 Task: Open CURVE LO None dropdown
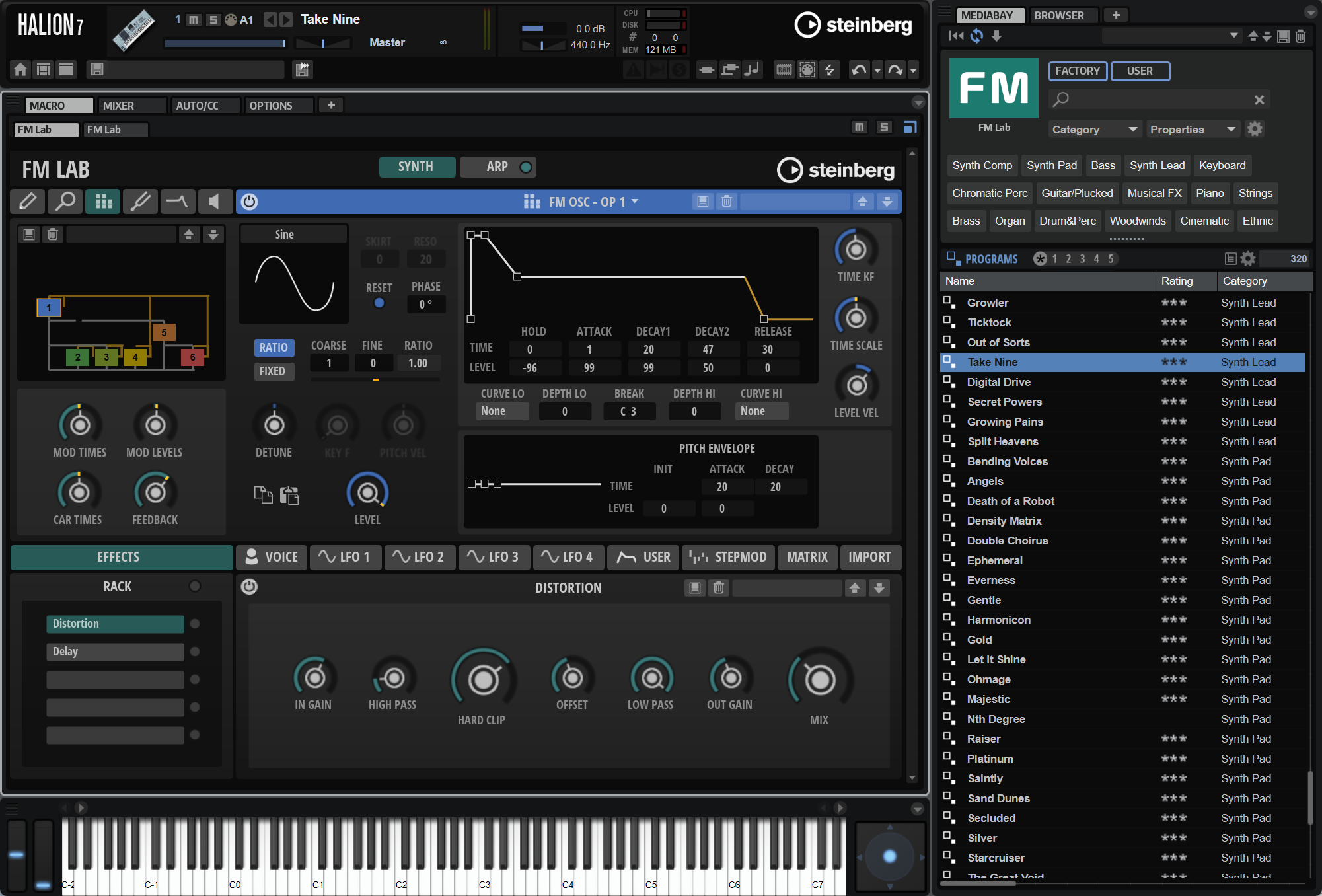502,411
